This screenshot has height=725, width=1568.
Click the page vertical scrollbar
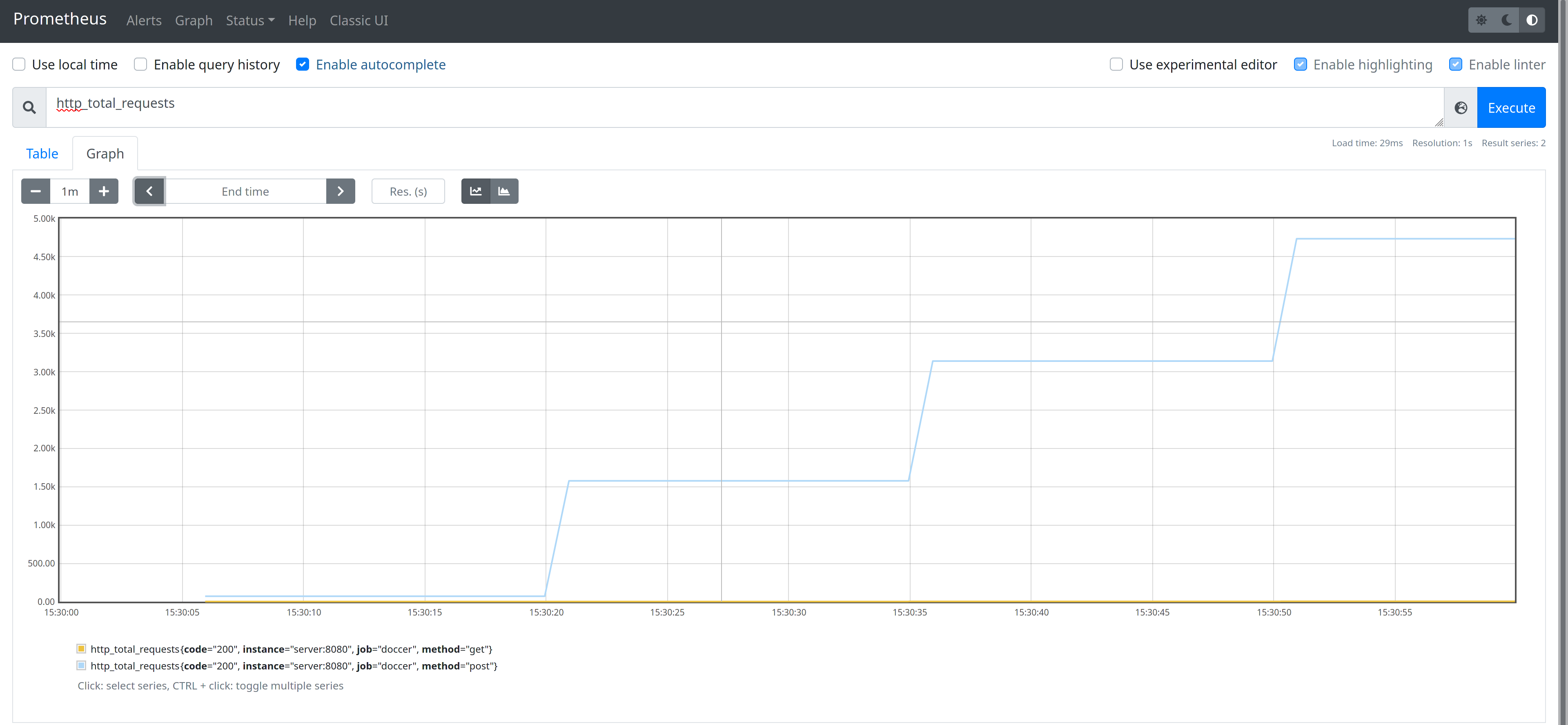click(1563, 363)
